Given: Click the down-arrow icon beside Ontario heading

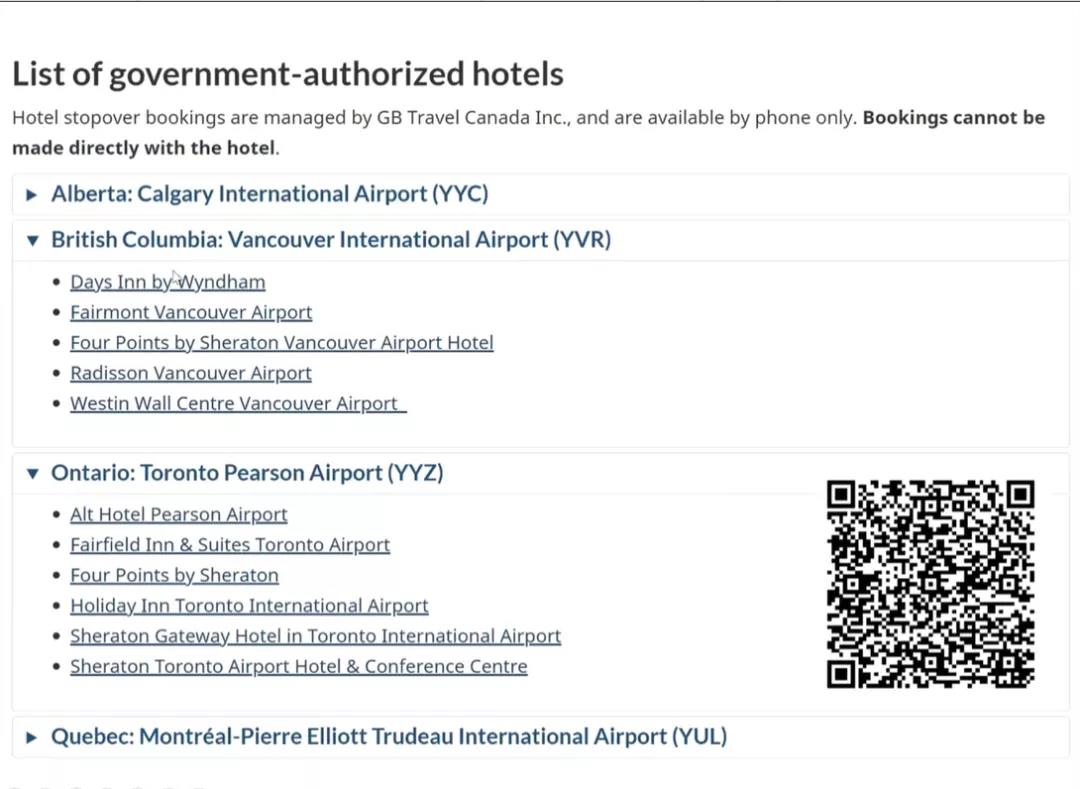Looking at the screenshot, I should pos(32,474).
